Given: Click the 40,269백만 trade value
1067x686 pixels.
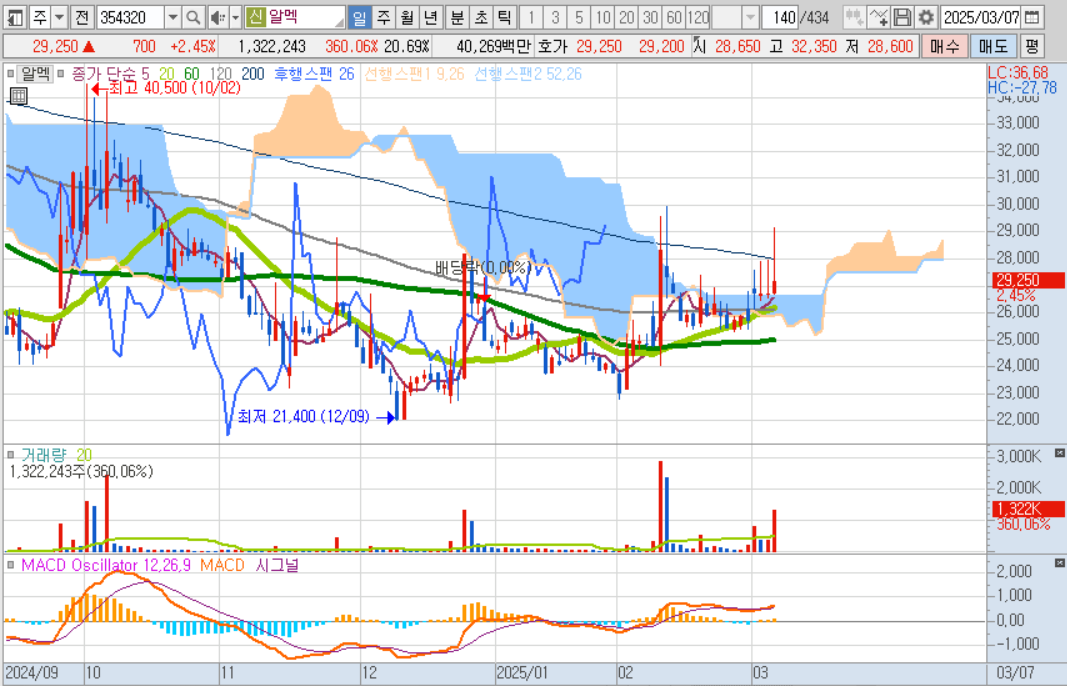Looking at the screenshot, I should [493, 46].
